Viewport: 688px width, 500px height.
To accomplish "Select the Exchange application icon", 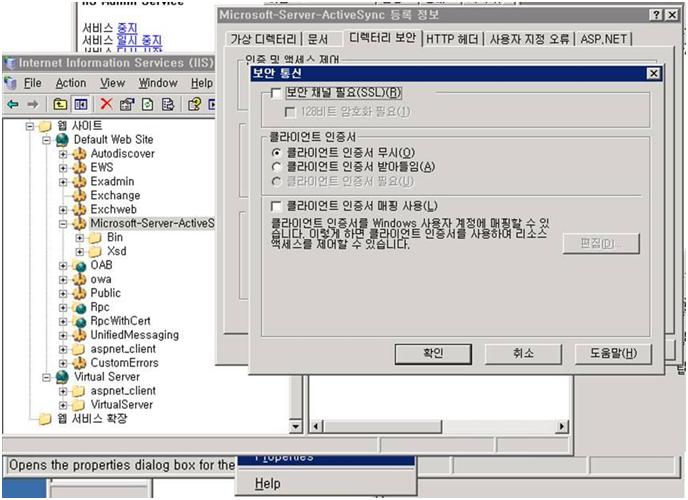I will 79,196.
